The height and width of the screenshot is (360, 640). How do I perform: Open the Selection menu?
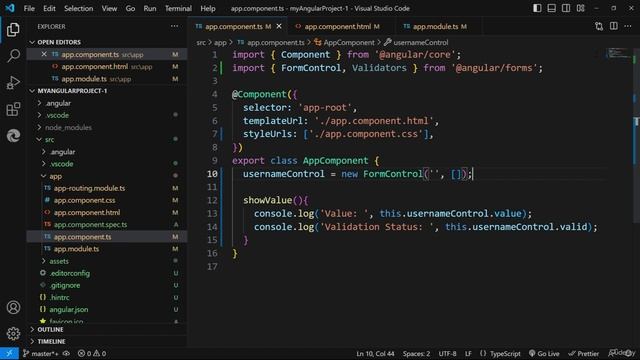[78, 8]
